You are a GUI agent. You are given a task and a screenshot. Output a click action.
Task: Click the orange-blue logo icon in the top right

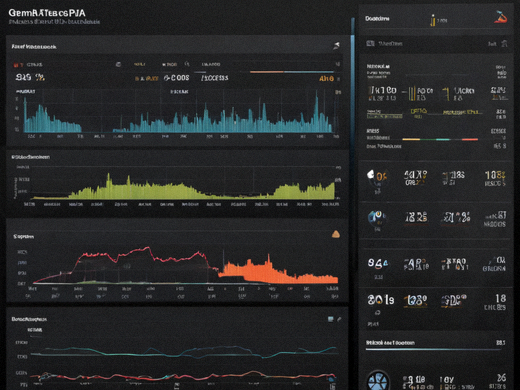tap(500, 17)
